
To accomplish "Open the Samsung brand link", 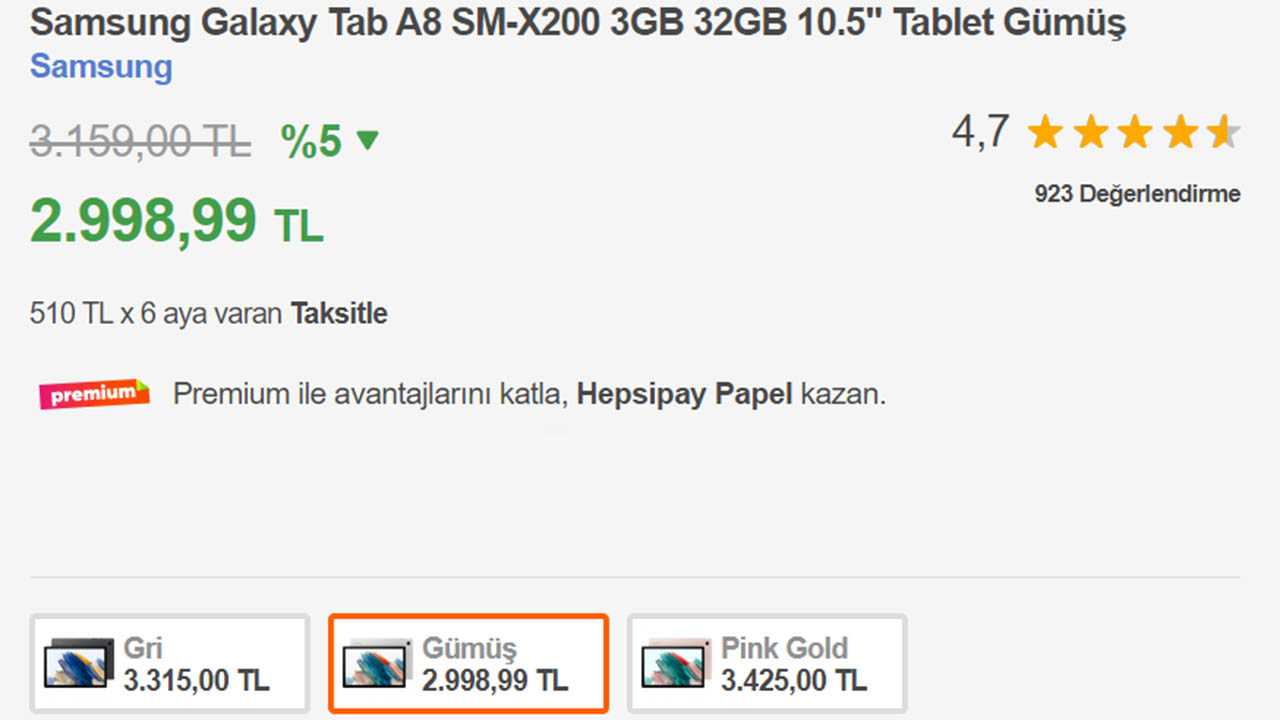I will (101, 67).
